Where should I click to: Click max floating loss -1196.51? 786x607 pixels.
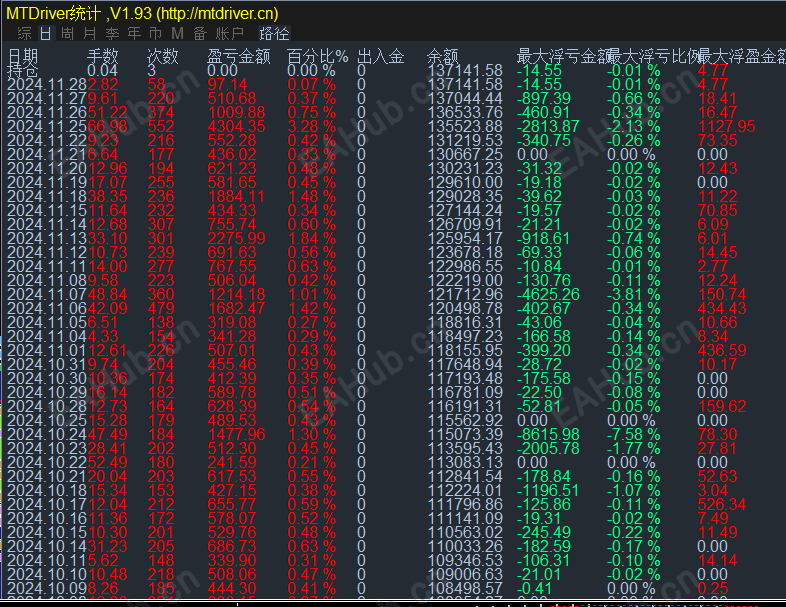coord(548,491)
